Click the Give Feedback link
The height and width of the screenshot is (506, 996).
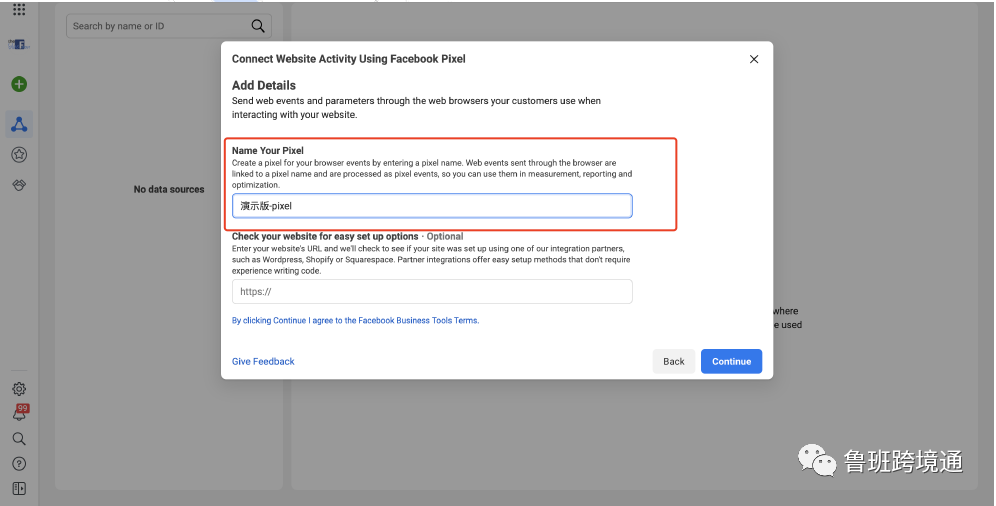tap(263, 361)
